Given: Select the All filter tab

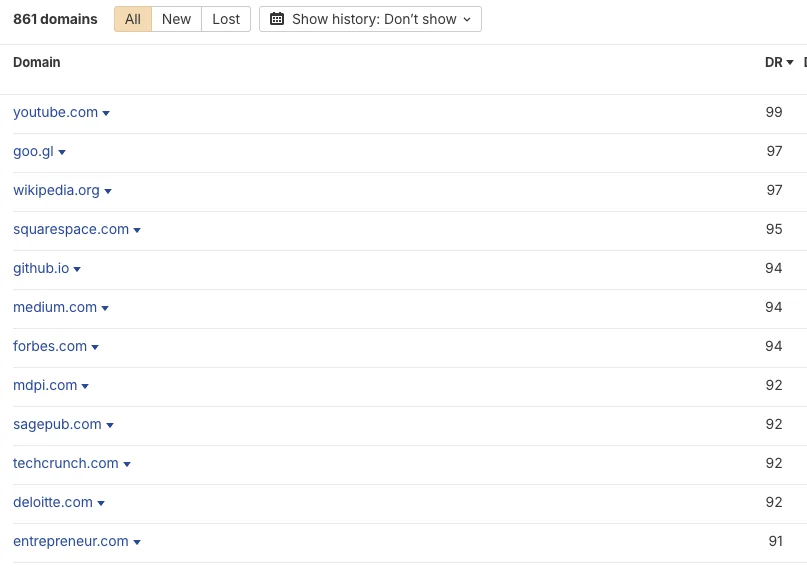Looking at the screenshot, I should tap(133, 19).
